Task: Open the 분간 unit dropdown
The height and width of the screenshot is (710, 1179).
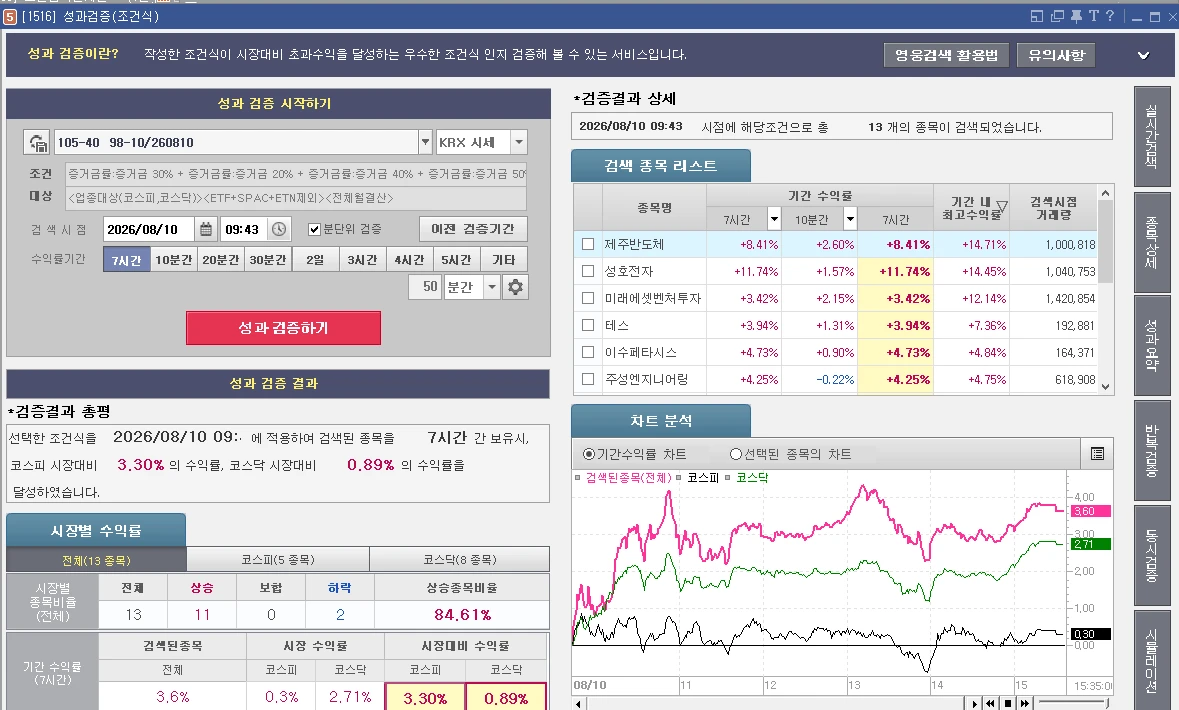Action: (x=492, y=287)
